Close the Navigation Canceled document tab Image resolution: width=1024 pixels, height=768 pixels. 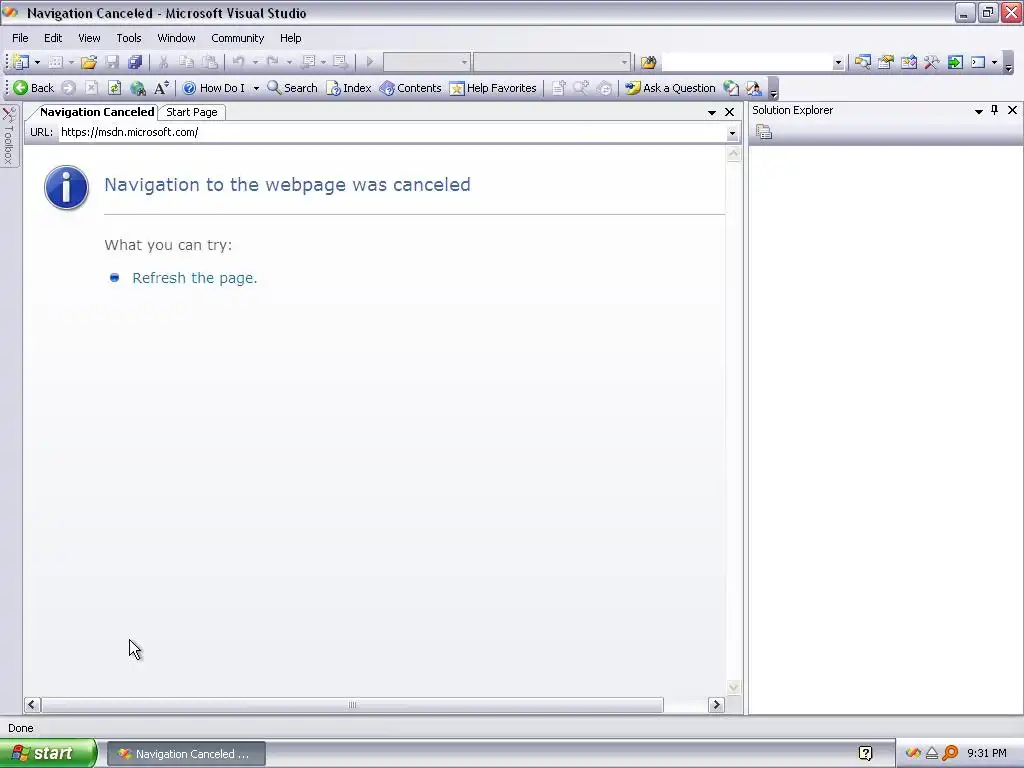tap(729, 112)
